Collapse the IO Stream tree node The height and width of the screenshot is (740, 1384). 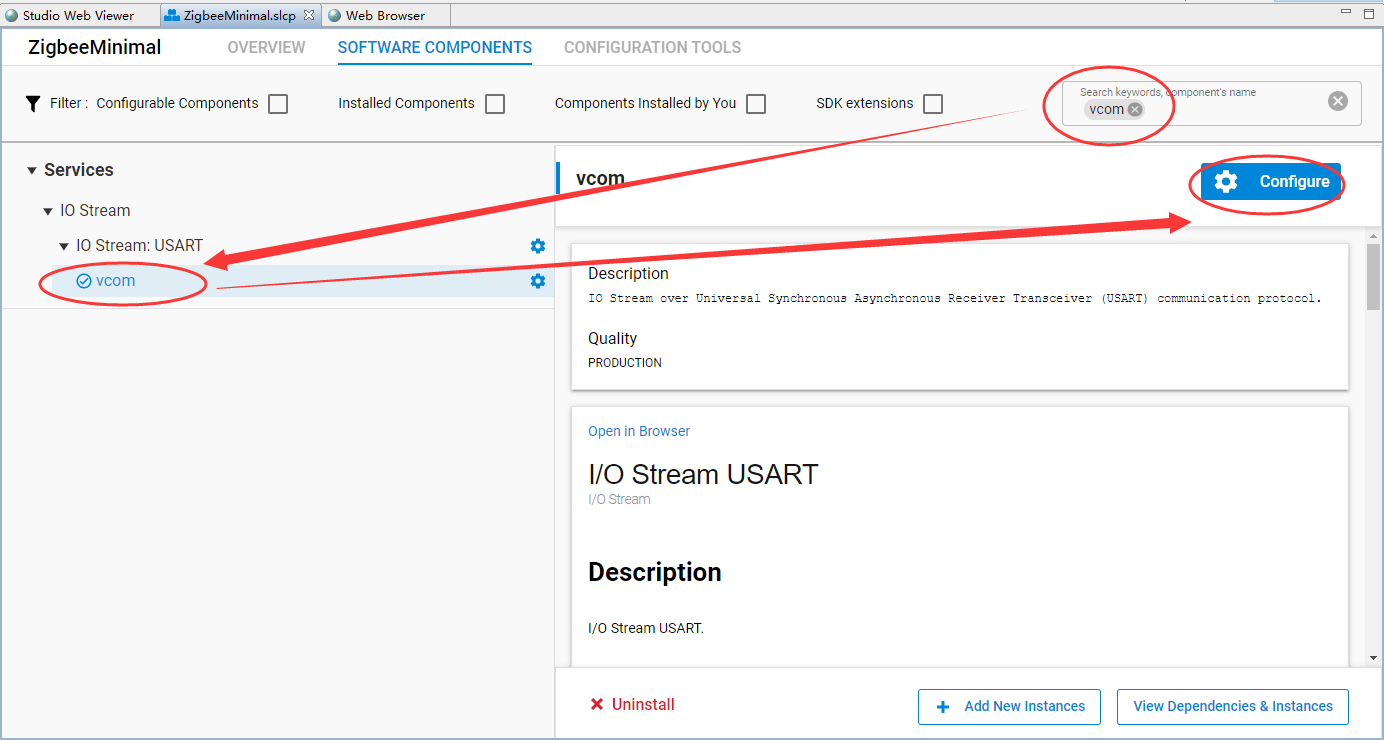(x=48, y=211)
